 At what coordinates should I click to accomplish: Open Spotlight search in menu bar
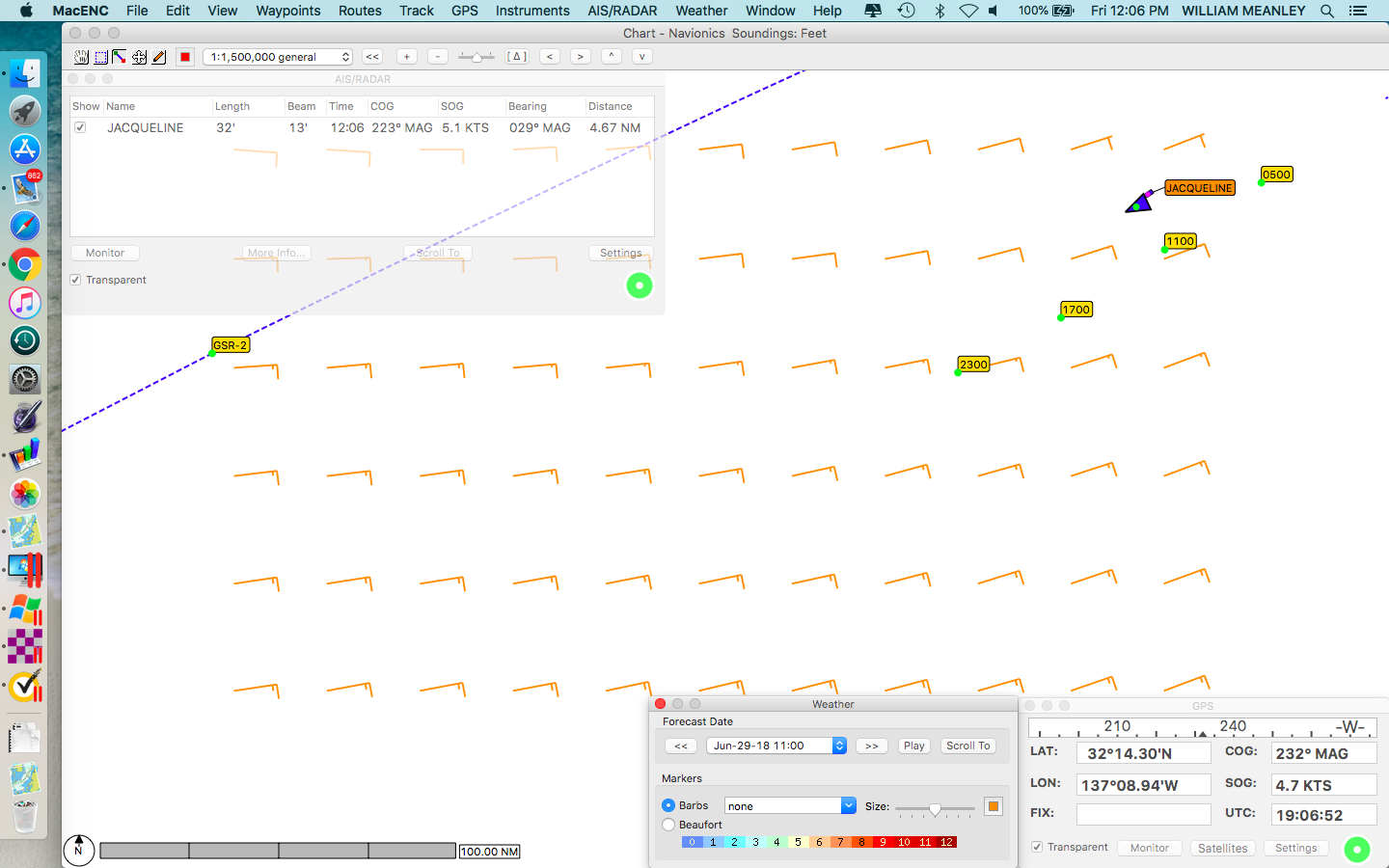[x=1327, y=11]
